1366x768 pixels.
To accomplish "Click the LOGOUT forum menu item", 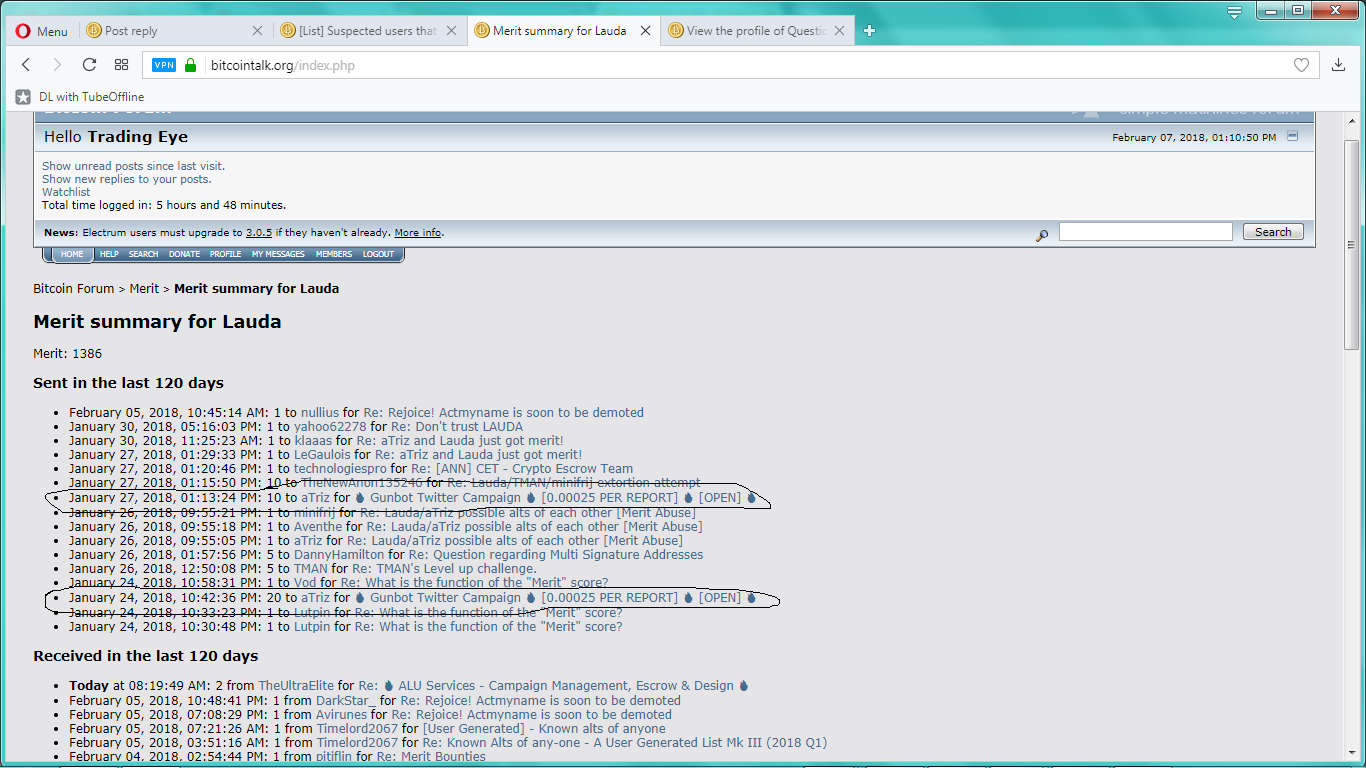I will 378,254.
